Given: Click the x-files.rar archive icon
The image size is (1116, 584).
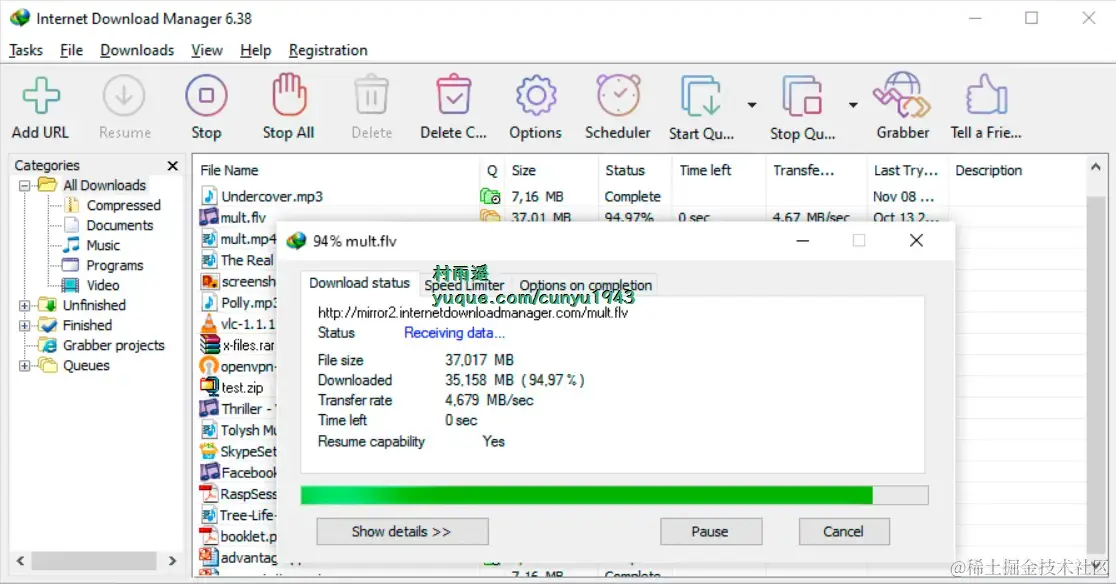Looking at the screenshot, I should [x=209, y=345].
